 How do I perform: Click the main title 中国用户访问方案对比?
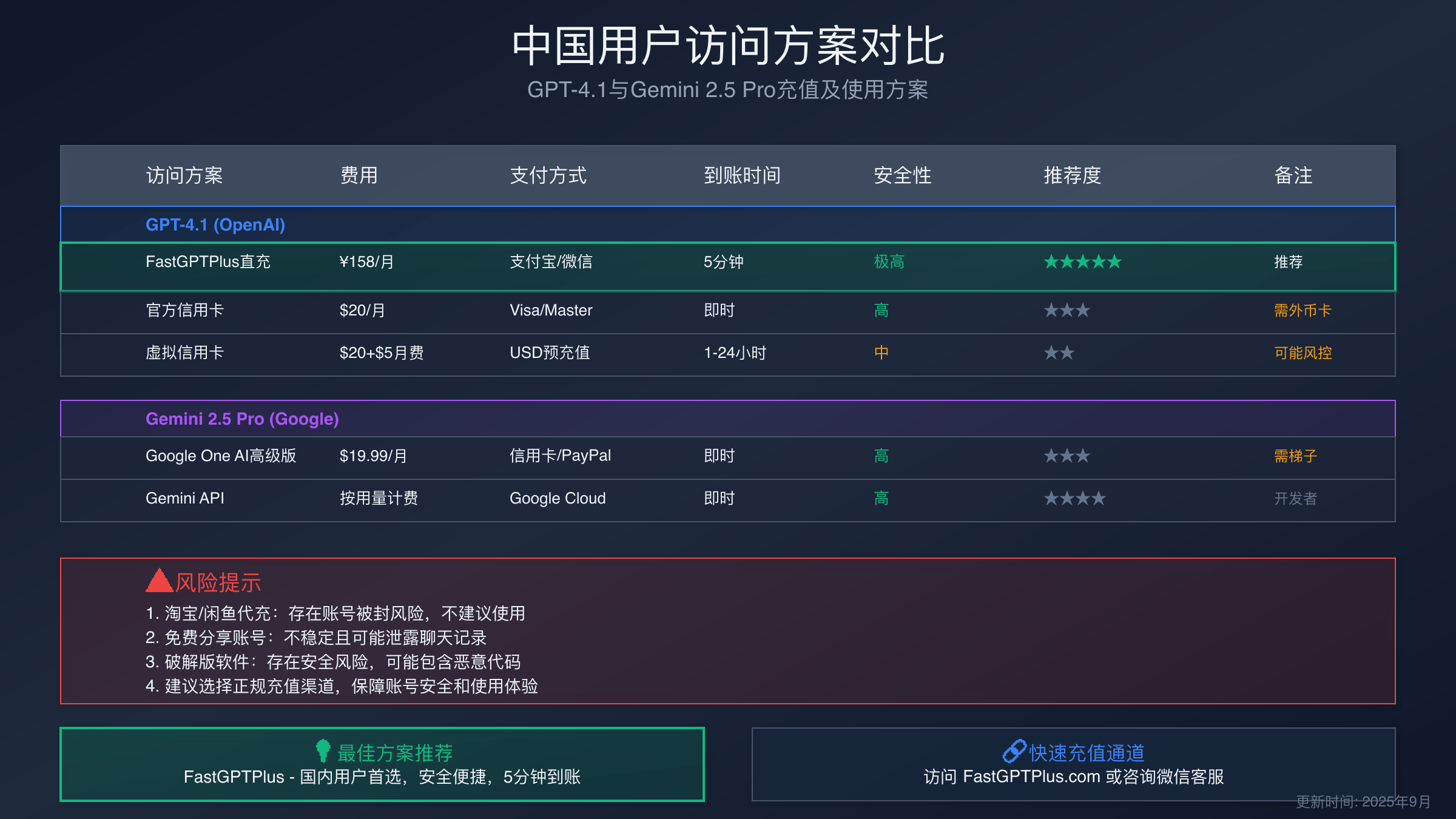(x=728, y=46)
